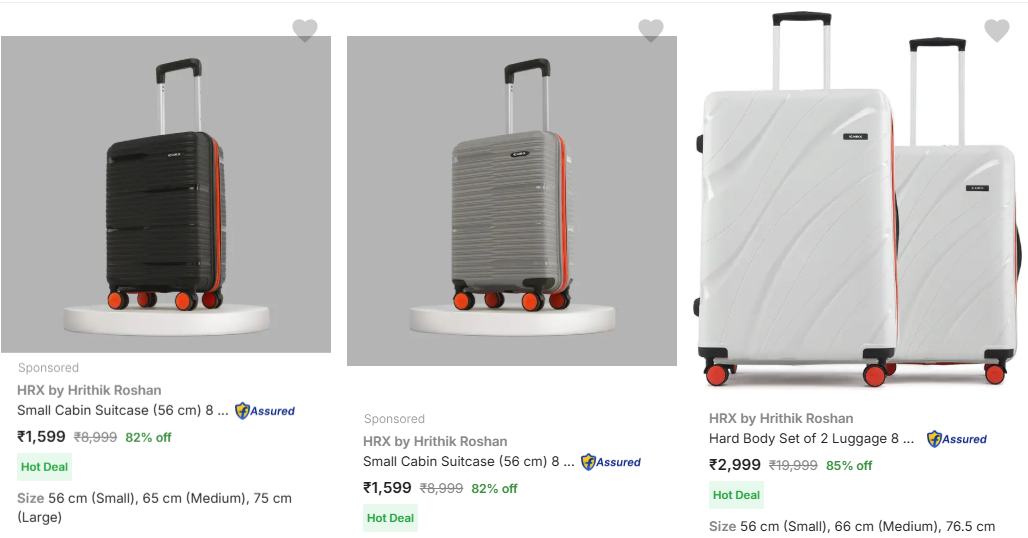The height and width of the screenshot is (538, 1028).
Task: Open the white two-piece luggage set image
Action: click(x=860, y=200)
